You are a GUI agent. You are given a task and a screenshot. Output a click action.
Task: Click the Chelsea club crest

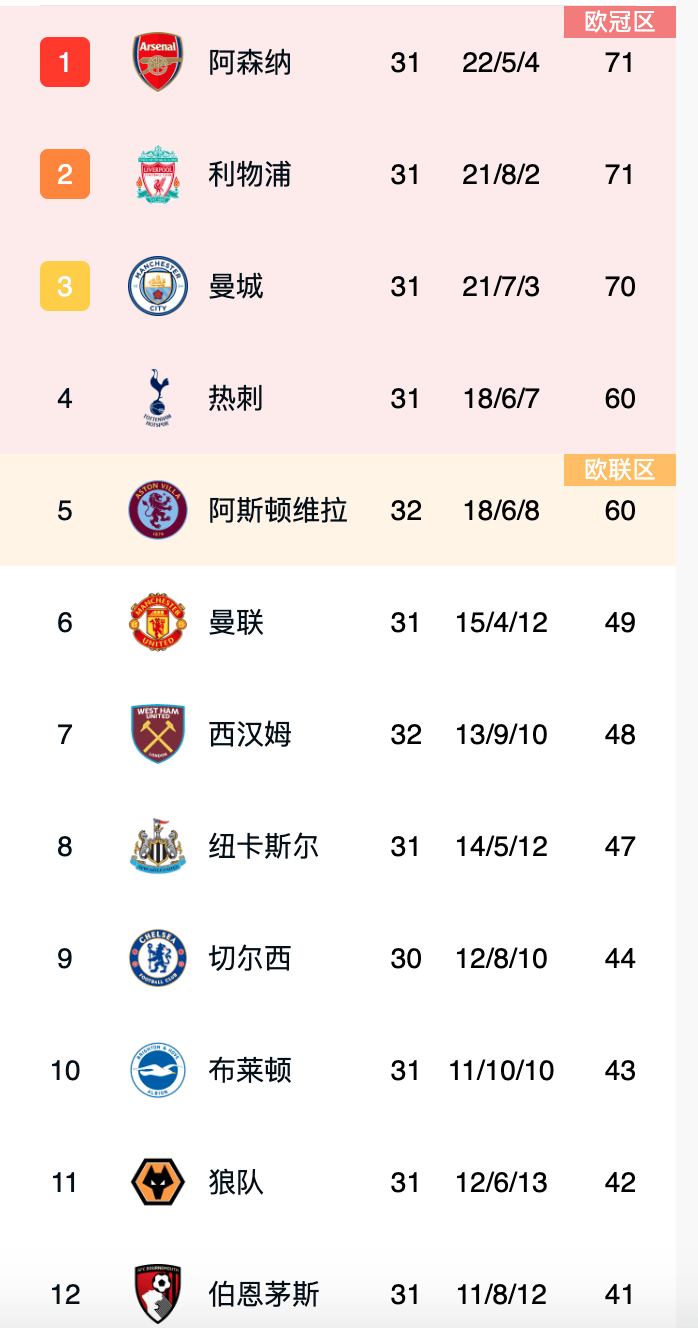[x=158, y=958]
